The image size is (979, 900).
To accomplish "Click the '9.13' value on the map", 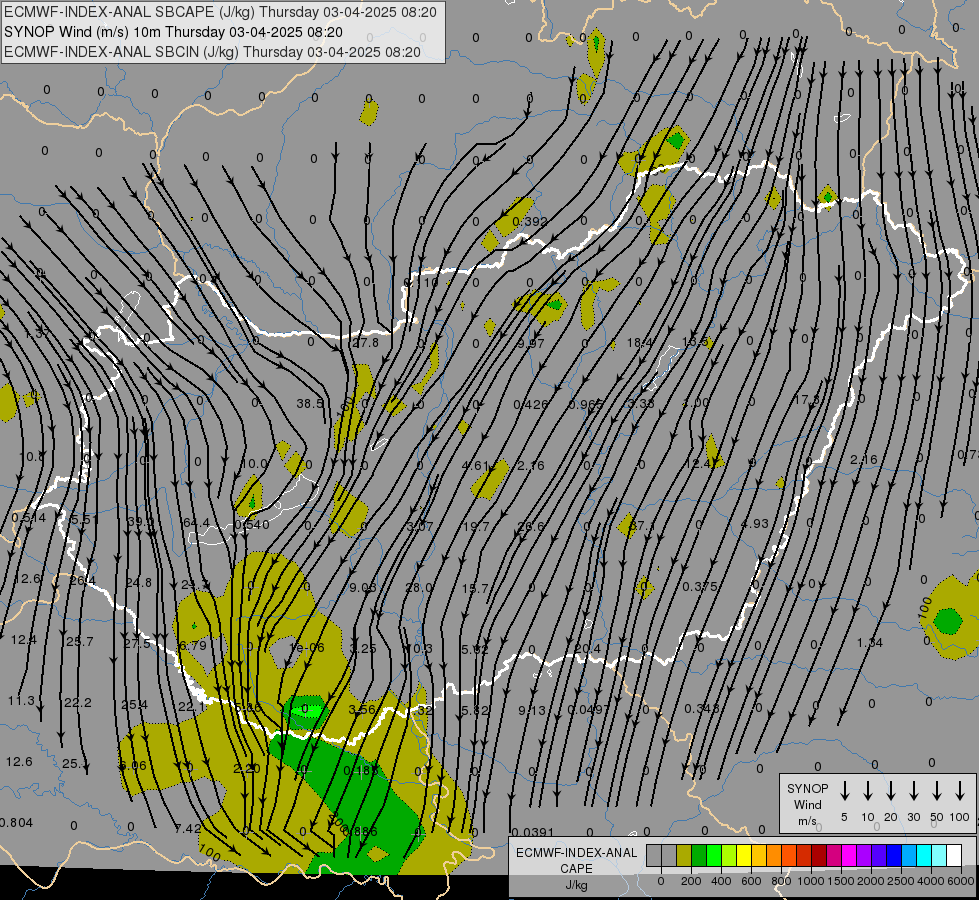I will click(532, 710).
